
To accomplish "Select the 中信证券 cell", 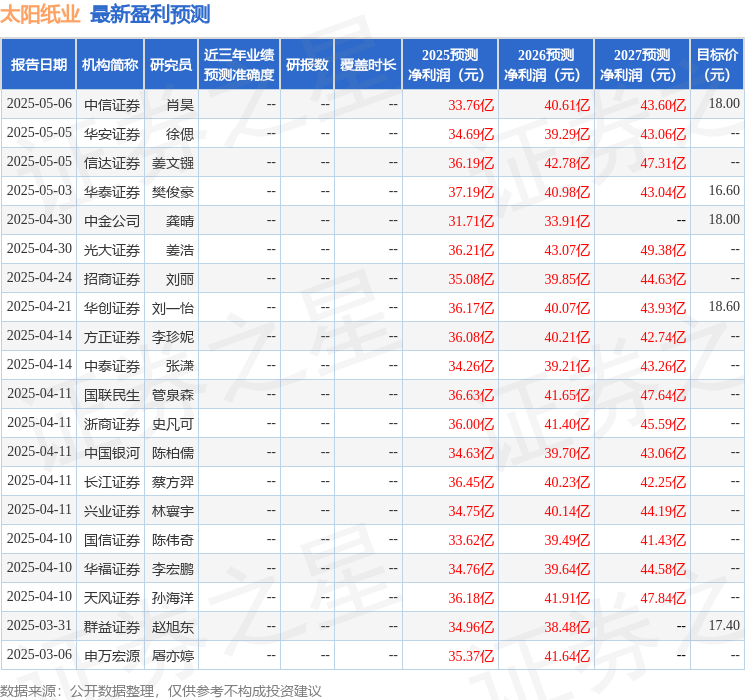I will [x=112, y=105].
